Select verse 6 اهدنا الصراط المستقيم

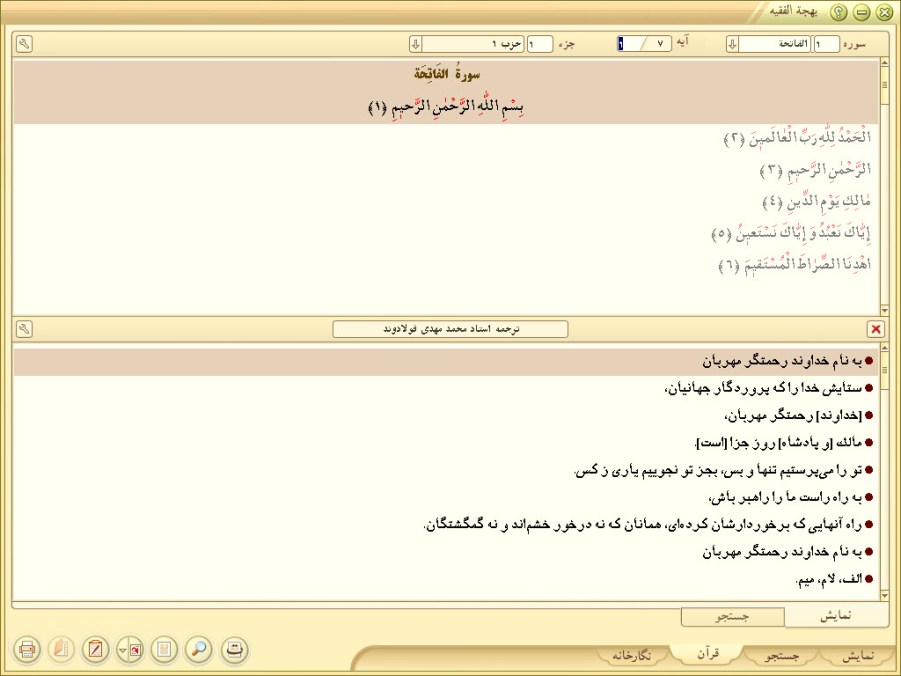pos(795,264)
